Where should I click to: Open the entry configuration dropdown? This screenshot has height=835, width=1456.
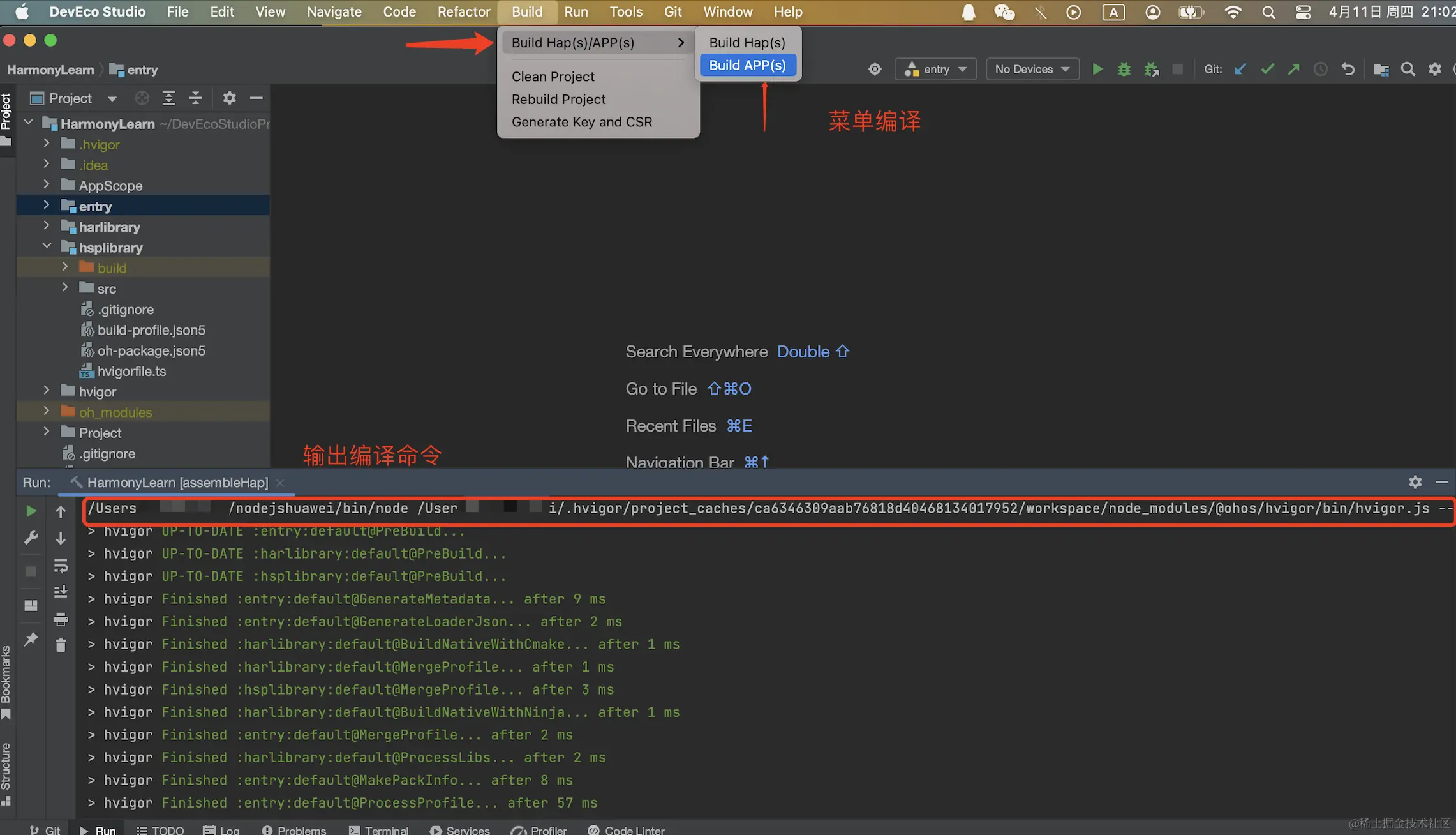[x=935, y=69]
